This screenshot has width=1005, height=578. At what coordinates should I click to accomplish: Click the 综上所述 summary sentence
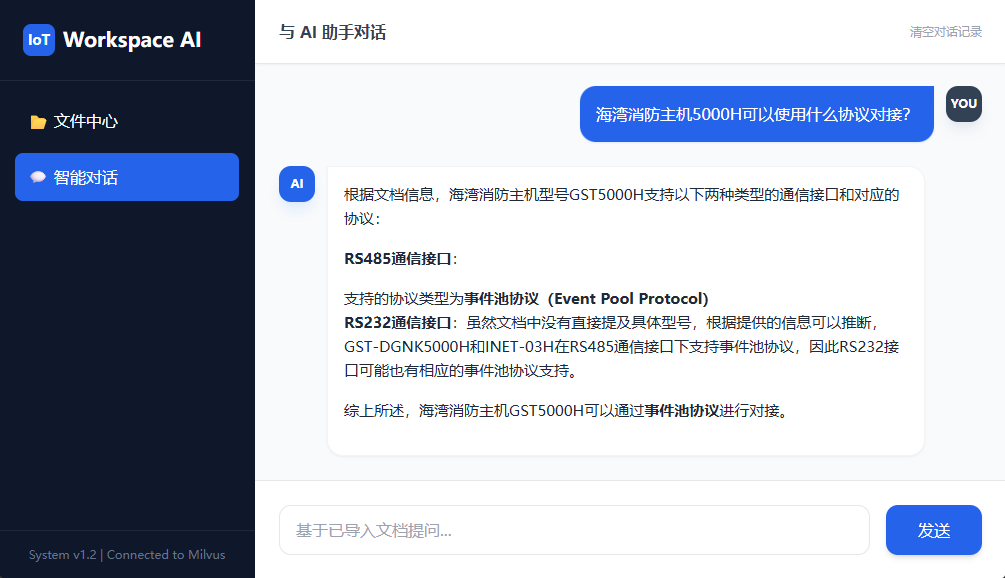(x=567, y=411)
